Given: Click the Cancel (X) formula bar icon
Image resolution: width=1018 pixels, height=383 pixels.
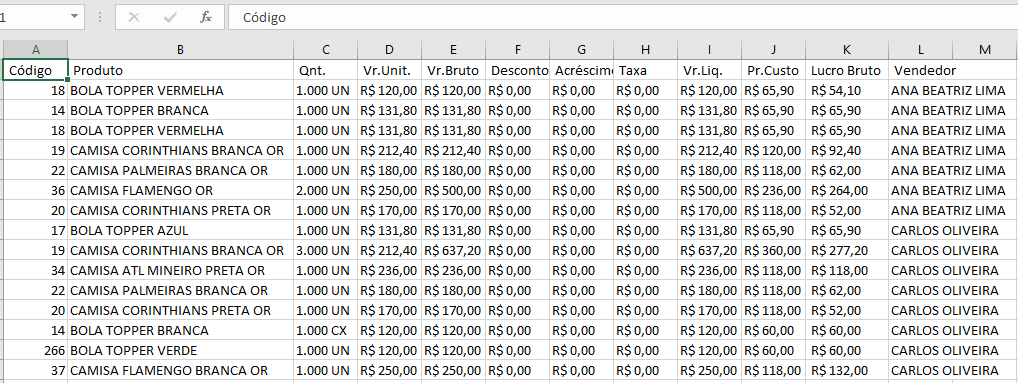Looking at the screenshot, I should click(x=134, y=18).
